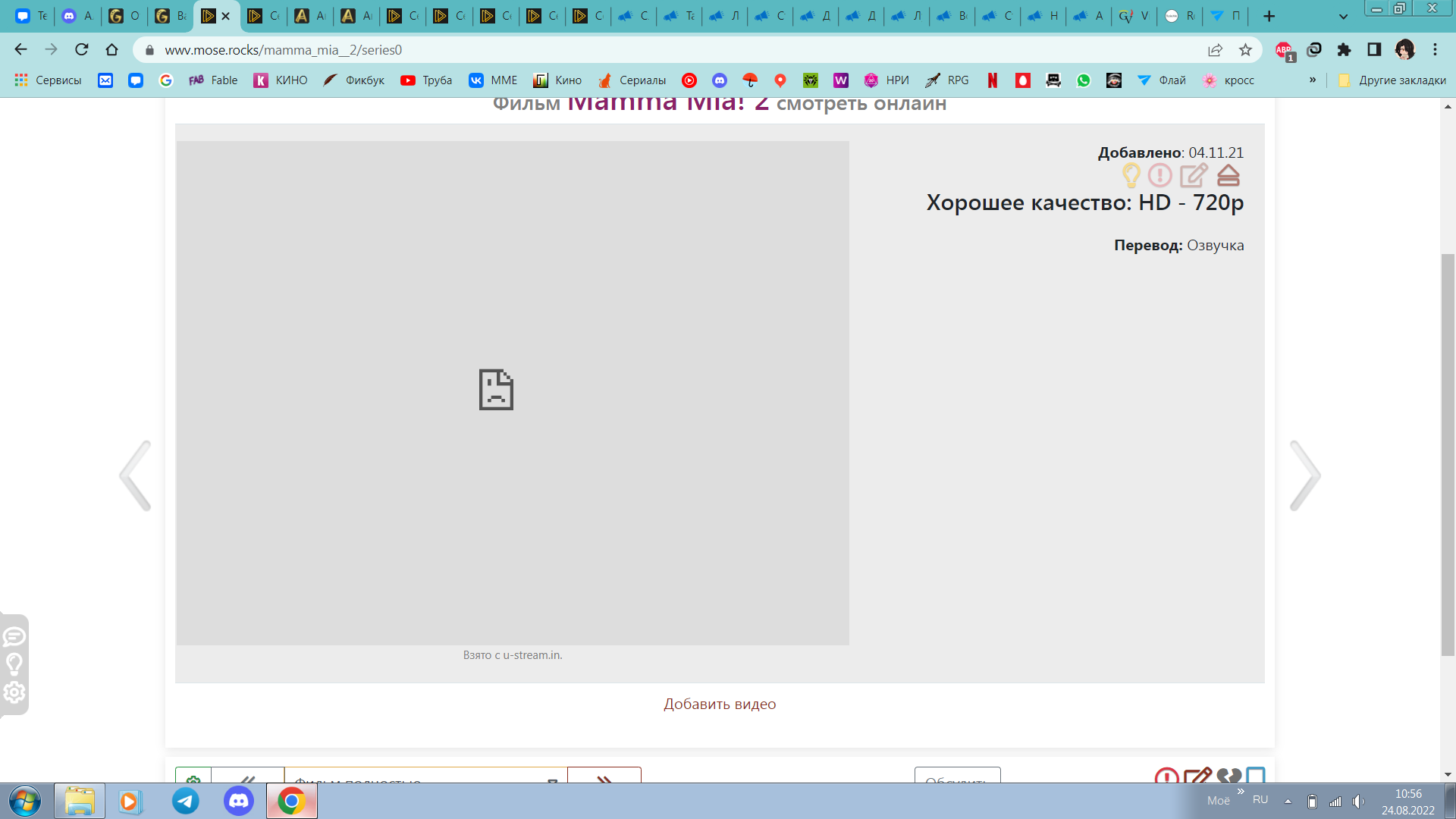Open the НРИ bookmark
This screenshot has height=819, width=1456.
pos(886,80)
